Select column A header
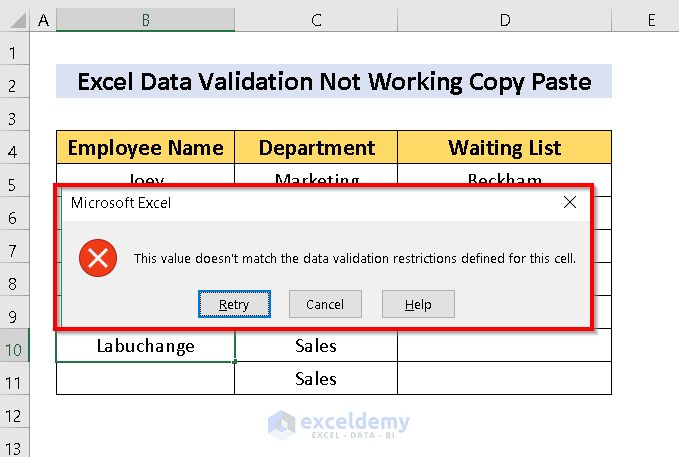 click(x=43, y=20)
